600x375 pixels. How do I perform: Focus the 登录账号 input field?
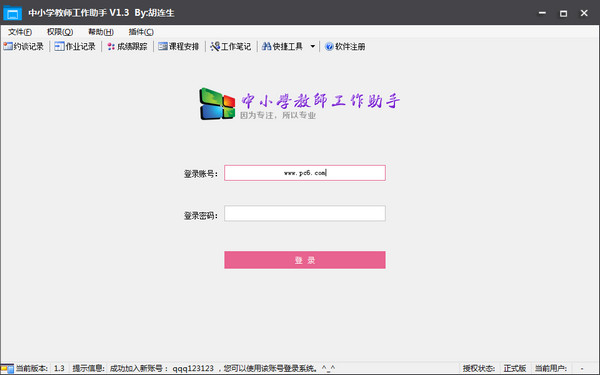[x=305, y=173]
